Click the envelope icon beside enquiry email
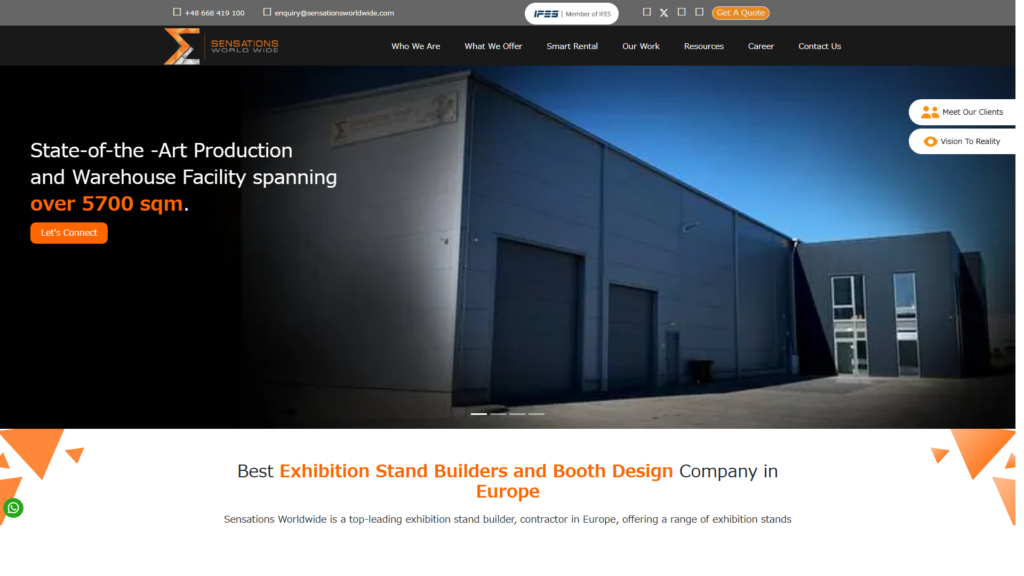This screenshot has height=576, width=1024. tap(268, 12)
